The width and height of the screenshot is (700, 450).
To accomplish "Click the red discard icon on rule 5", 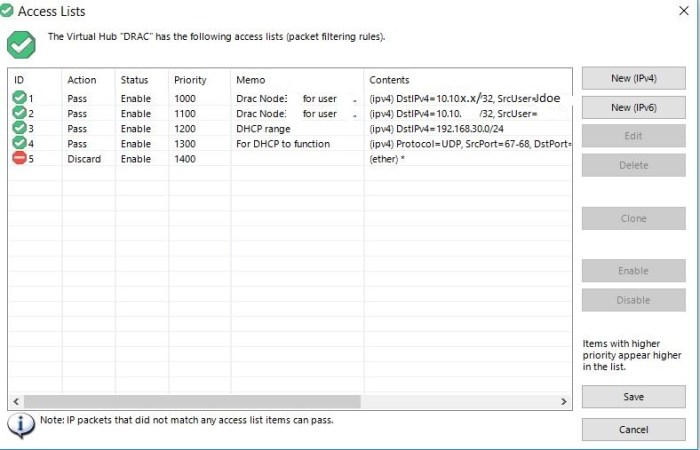I will coord(19,158).
